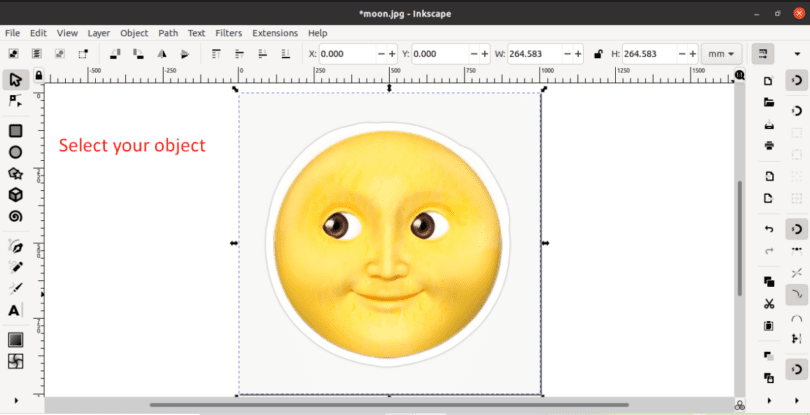The image size is (810, 415).
Task: Expand tool controls bar overflow arrow
Action: click(x=797, y=54)
